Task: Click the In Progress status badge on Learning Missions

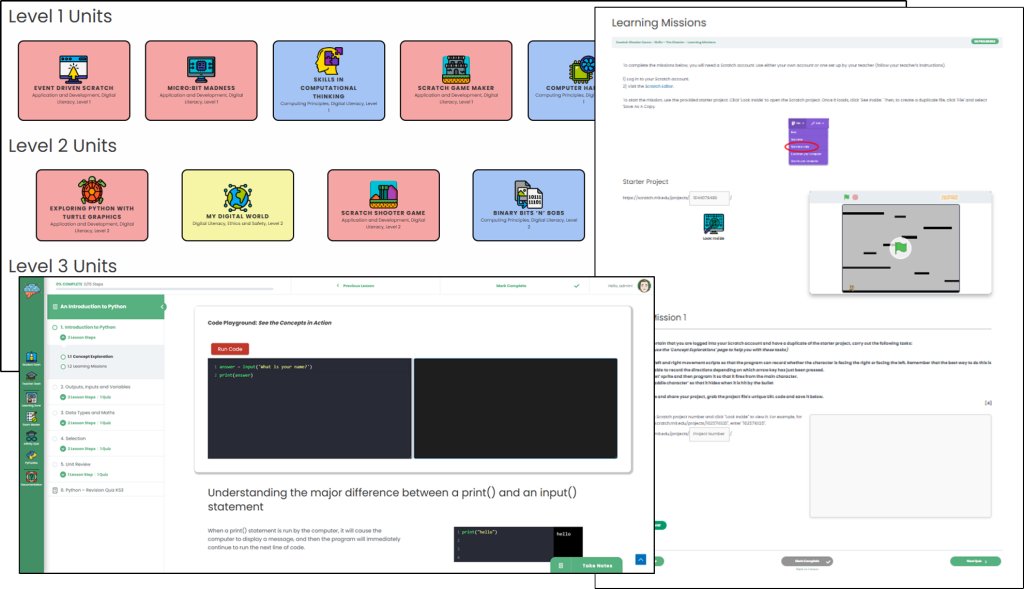Action: (985, 41)
